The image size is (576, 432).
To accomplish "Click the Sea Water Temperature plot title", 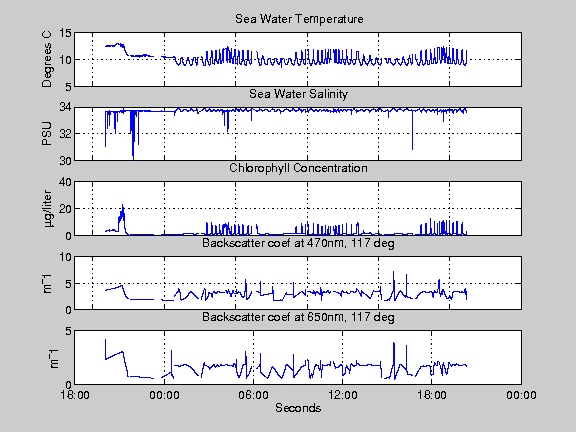I will pos(299,19).
